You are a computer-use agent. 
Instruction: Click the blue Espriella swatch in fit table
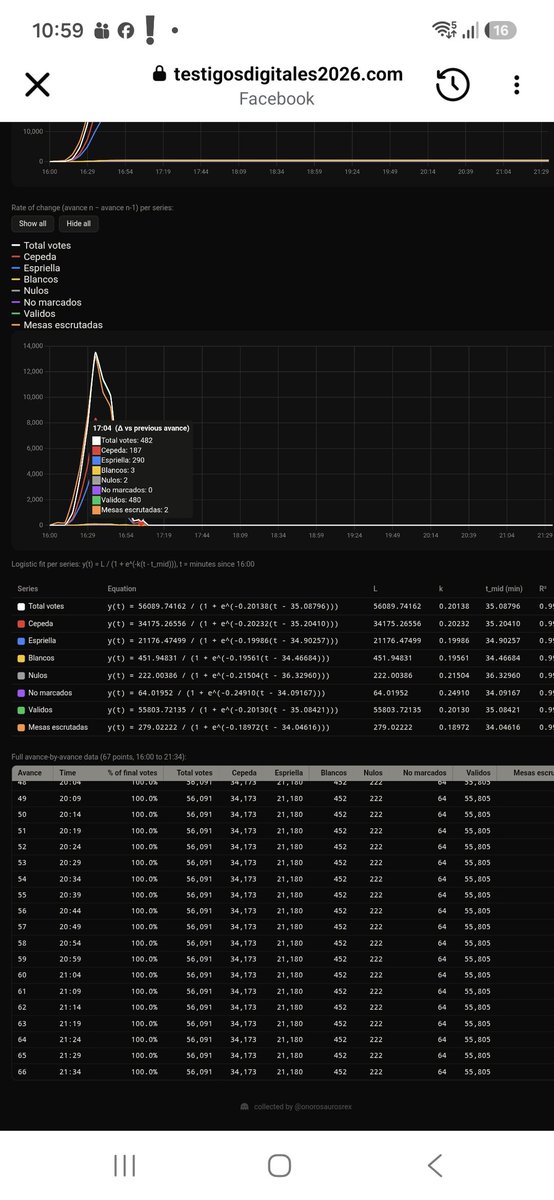[x=20, y=641]
